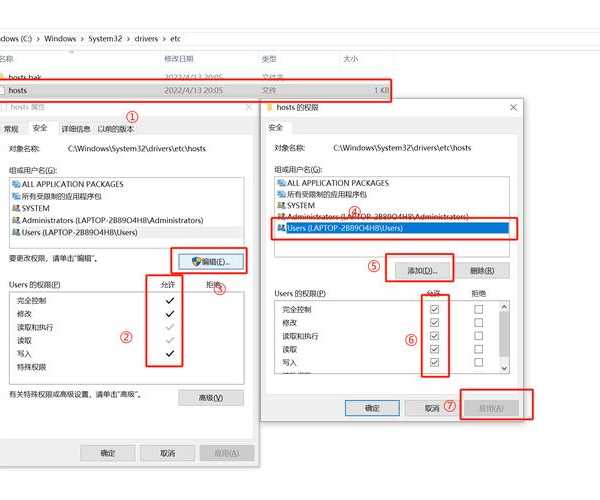The image size is (600, 500).
Task: Select ALL APPLICATION PACKAGES in hosts 属性 list
Action: (72, 184)
